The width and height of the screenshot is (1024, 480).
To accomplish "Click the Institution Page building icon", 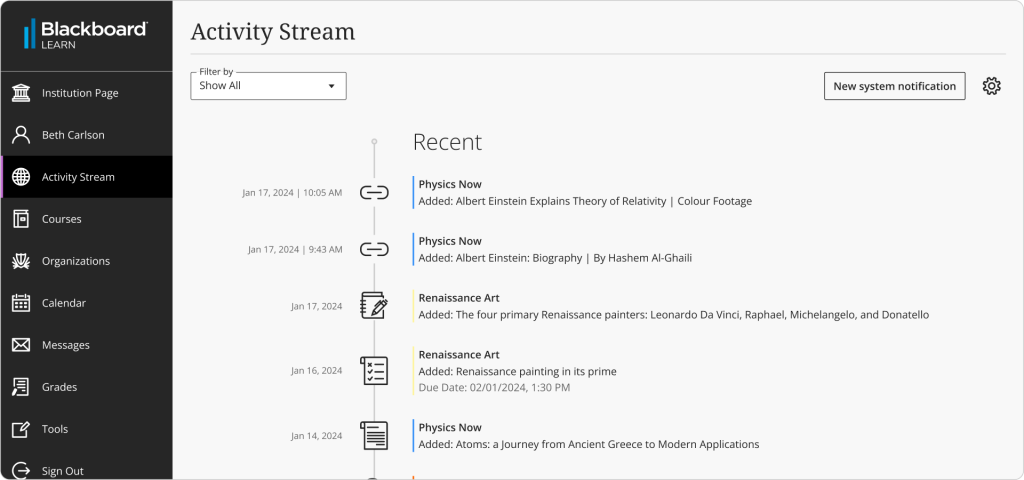I will pyautogui.click(x=20, y=93).
